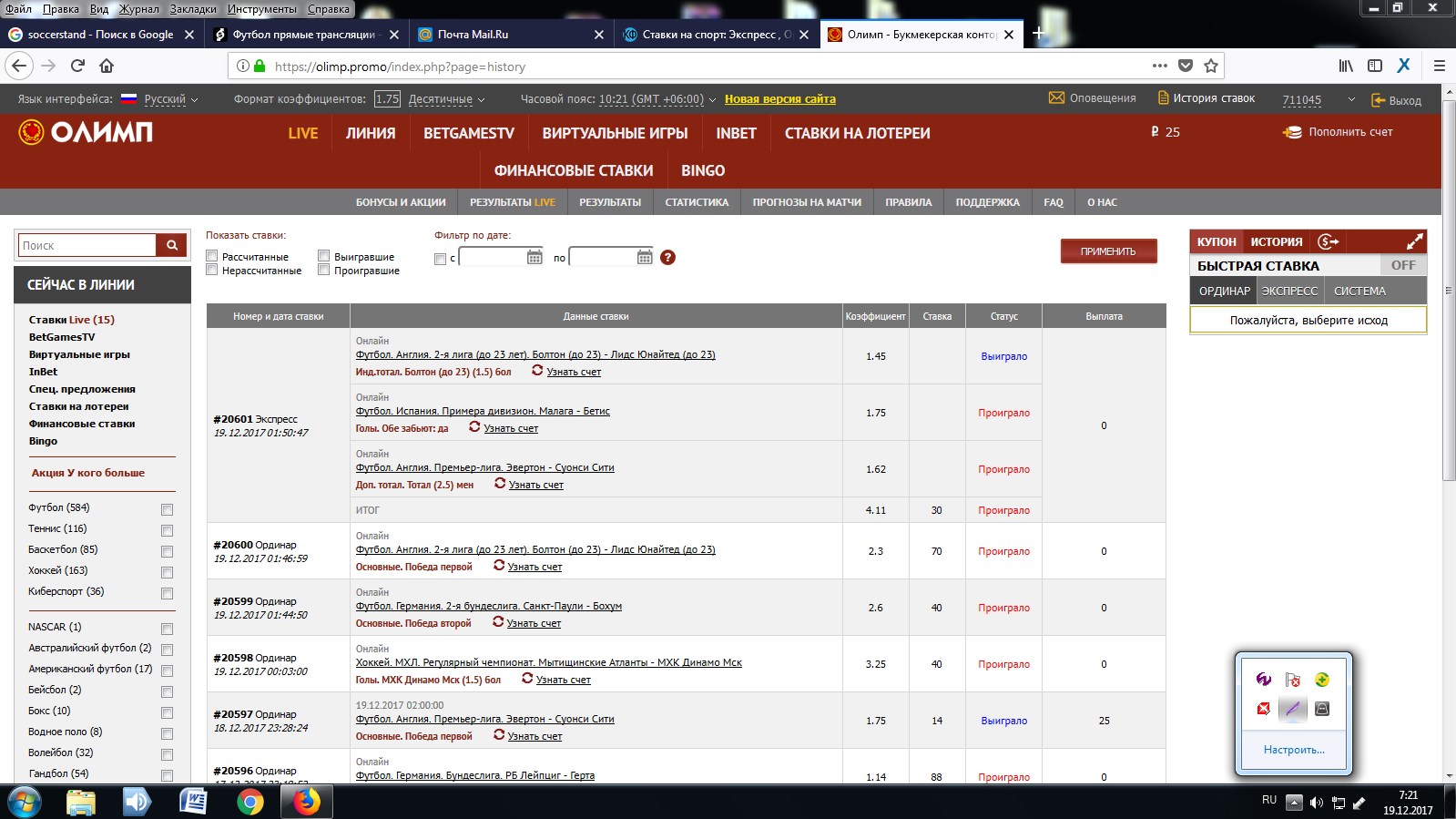Open the 'Новая версия сайта' link
This screenshot has height=819, width=1456.
[x=780, y=99]
